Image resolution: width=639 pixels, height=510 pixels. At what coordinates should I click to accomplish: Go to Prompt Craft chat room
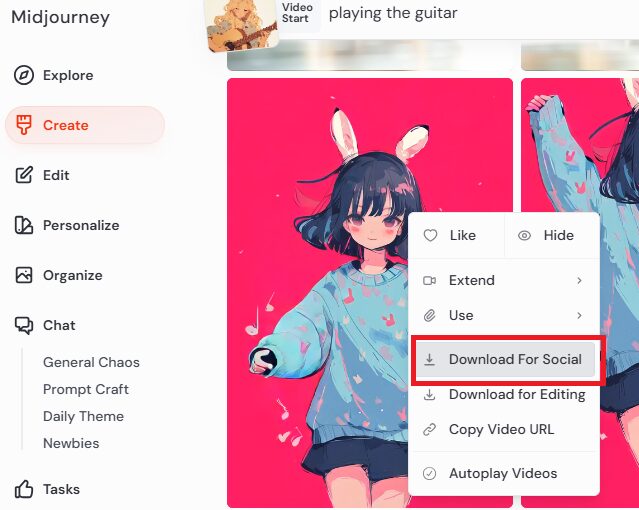[x=86, y=389]
